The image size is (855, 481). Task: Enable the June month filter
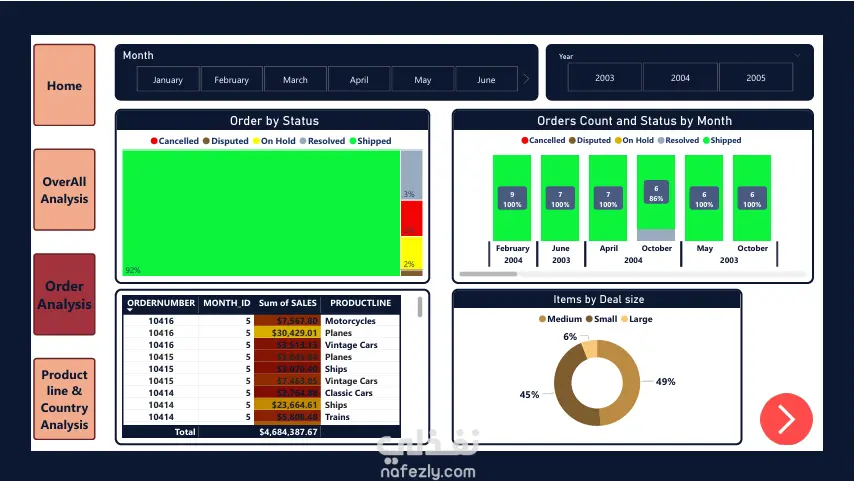pos(486,80)
